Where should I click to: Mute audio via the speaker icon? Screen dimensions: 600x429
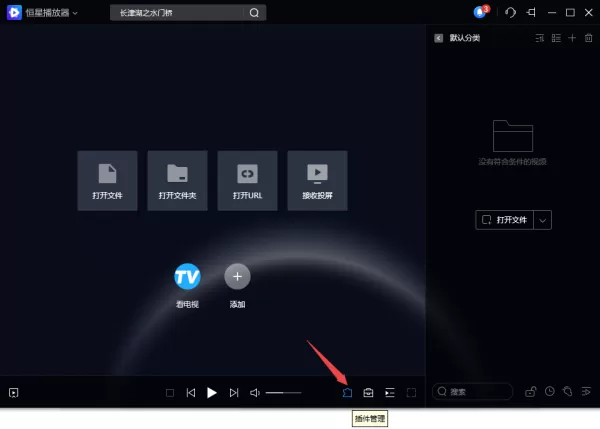click(255, 393)
